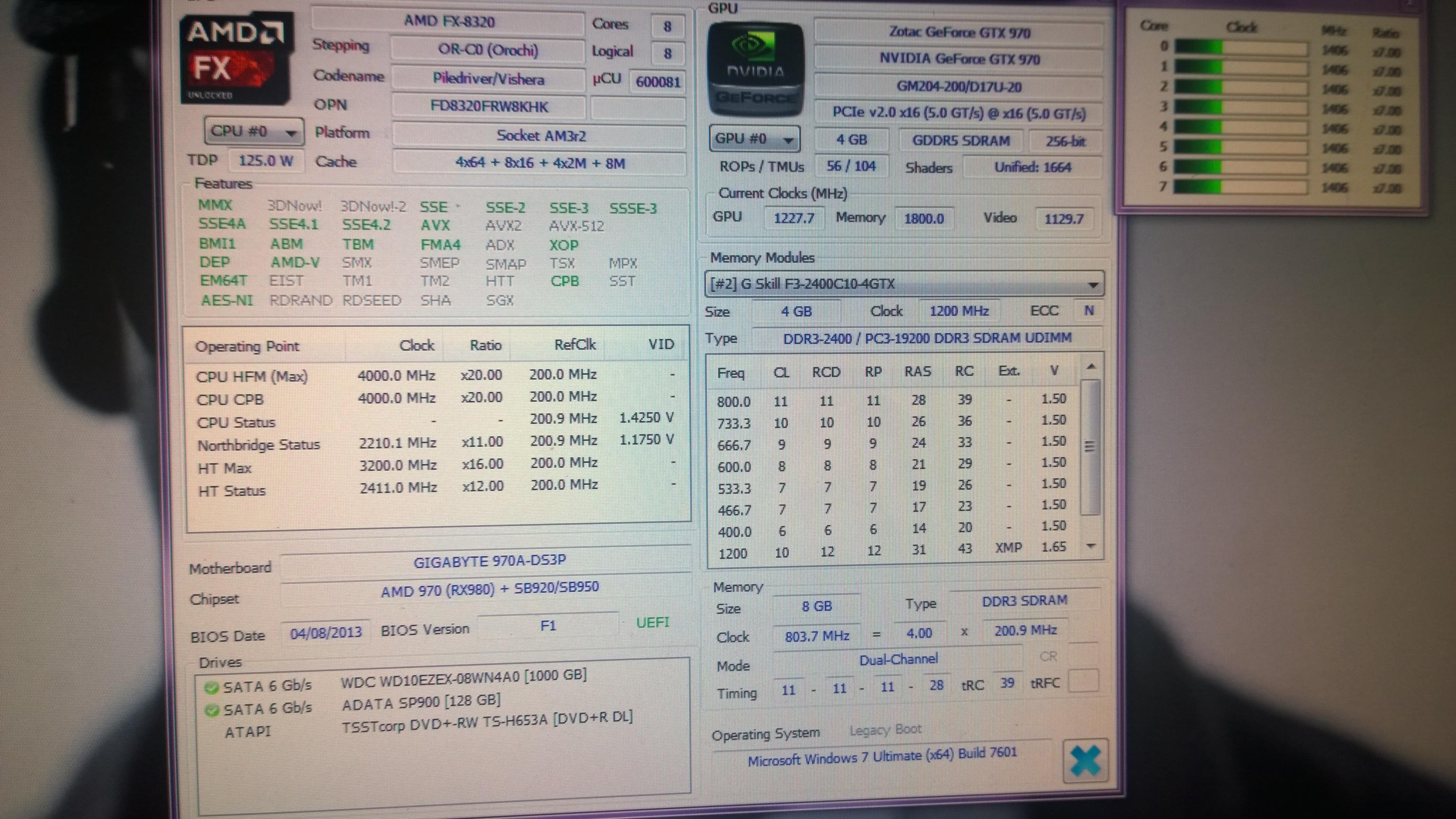Open the CPU #0 selector dropdown
The image size is (1456, 819).
pyautogui.click(x=253, y=132)
